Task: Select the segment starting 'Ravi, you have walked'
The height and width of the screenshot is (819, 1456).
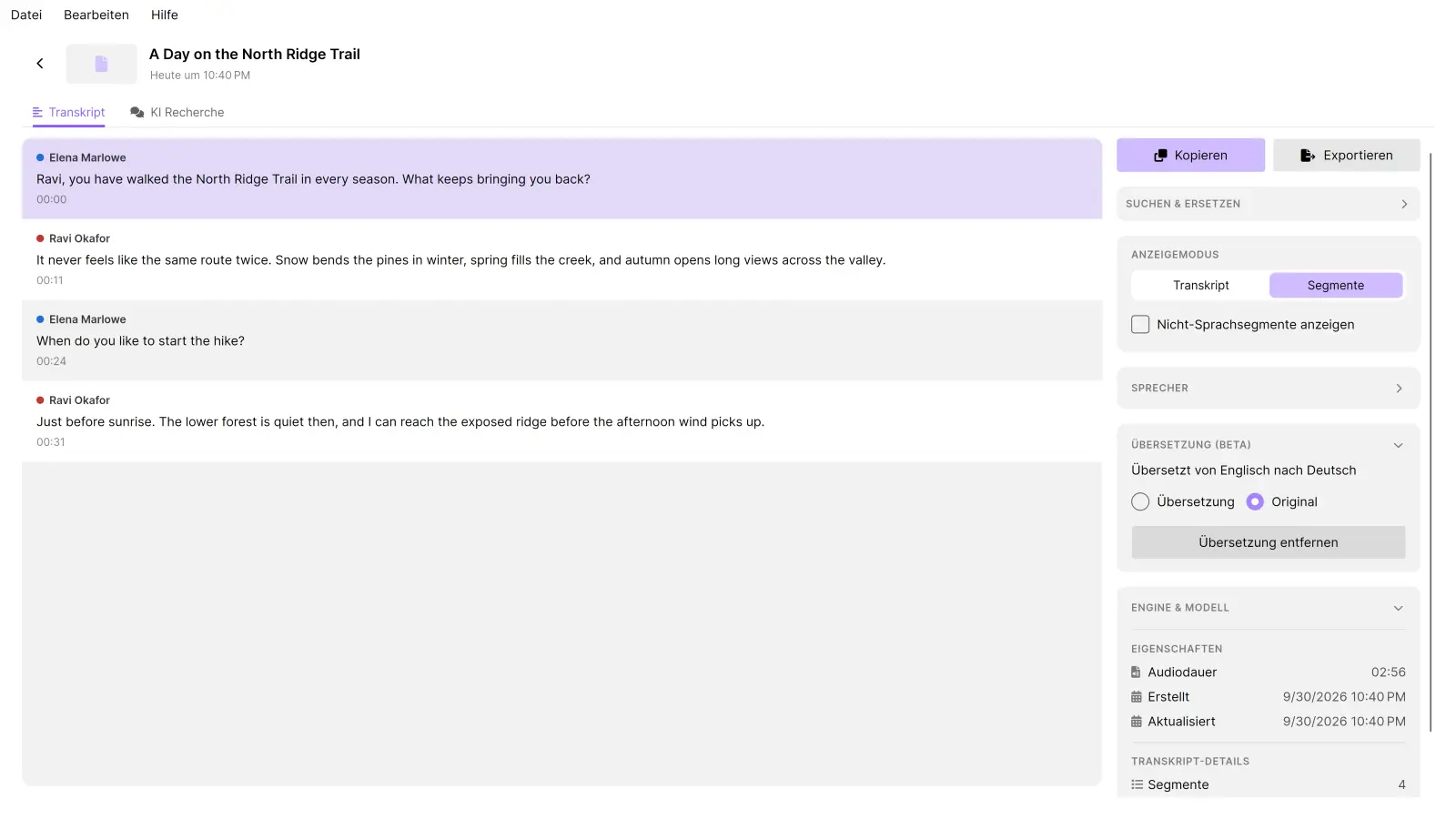Action: click(x=561, y=179)
